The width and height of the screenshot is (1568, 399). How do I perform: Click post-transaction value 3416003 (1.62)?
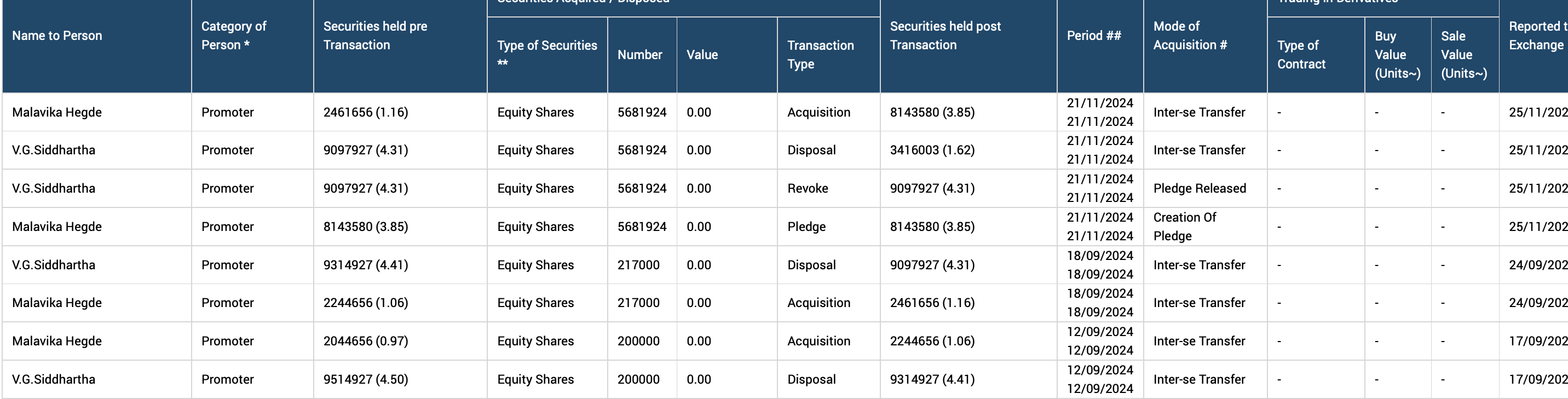[932, 150]
